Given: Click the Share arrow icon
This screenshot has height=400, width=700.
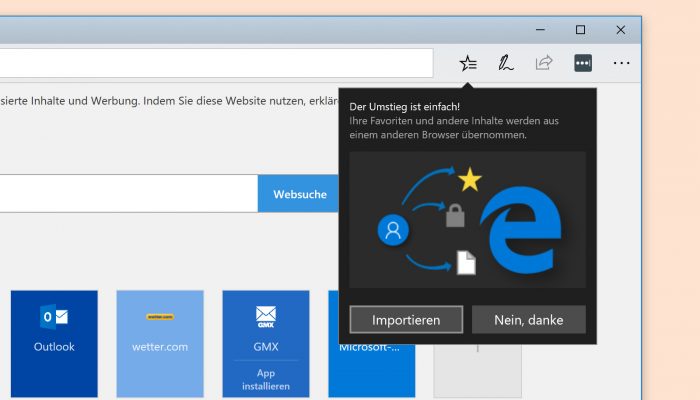Looking at the screenshot, I should pos(544,63).
